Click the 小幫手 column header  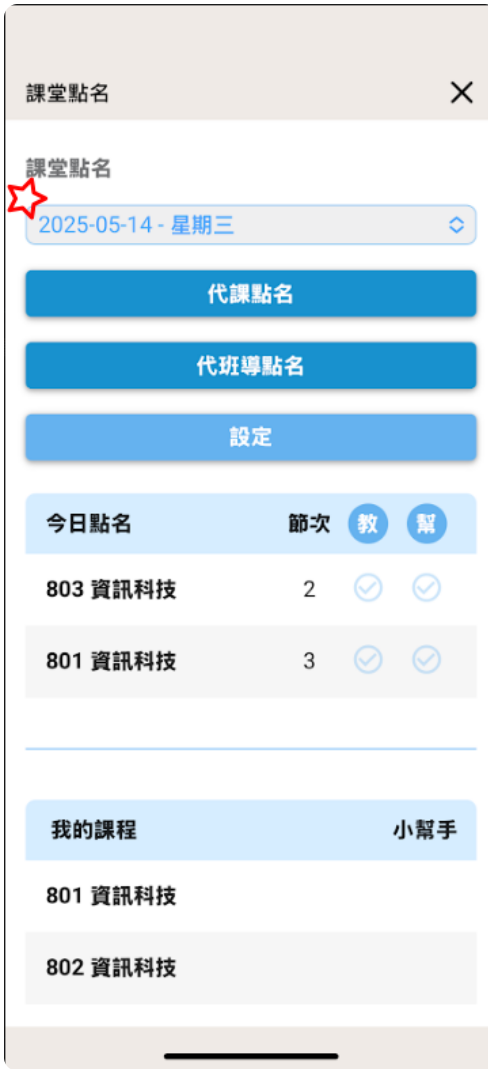click(x=425, y=830)
